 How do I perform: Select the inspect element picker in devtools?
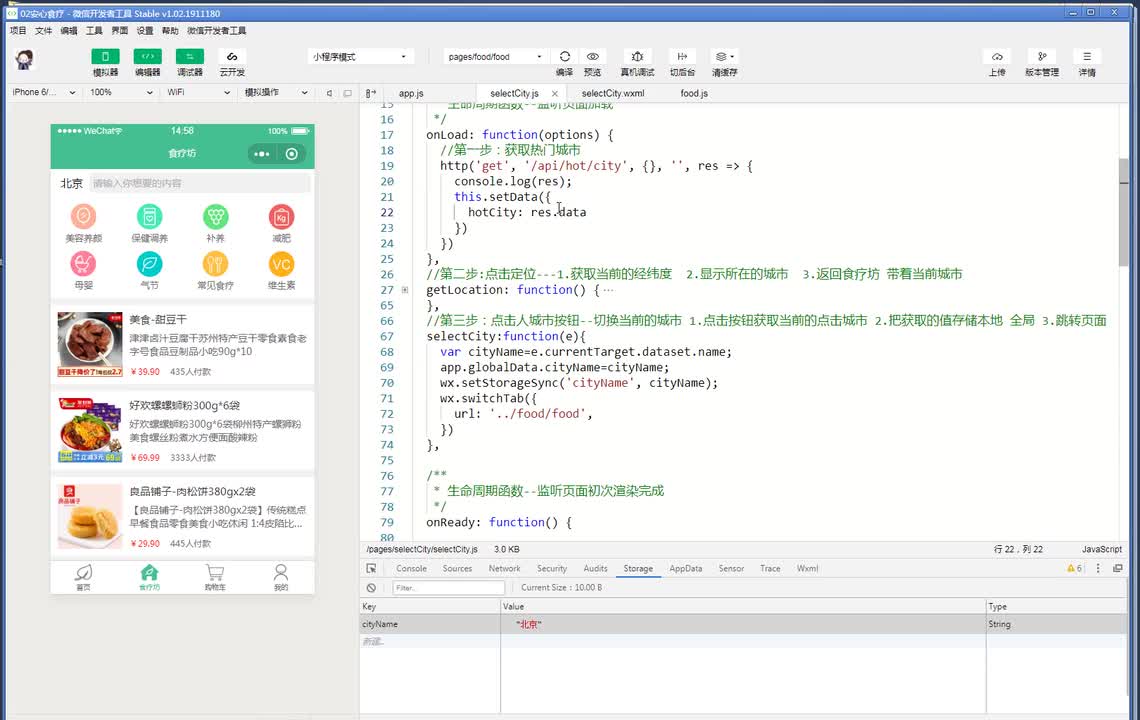click(373, 568)
